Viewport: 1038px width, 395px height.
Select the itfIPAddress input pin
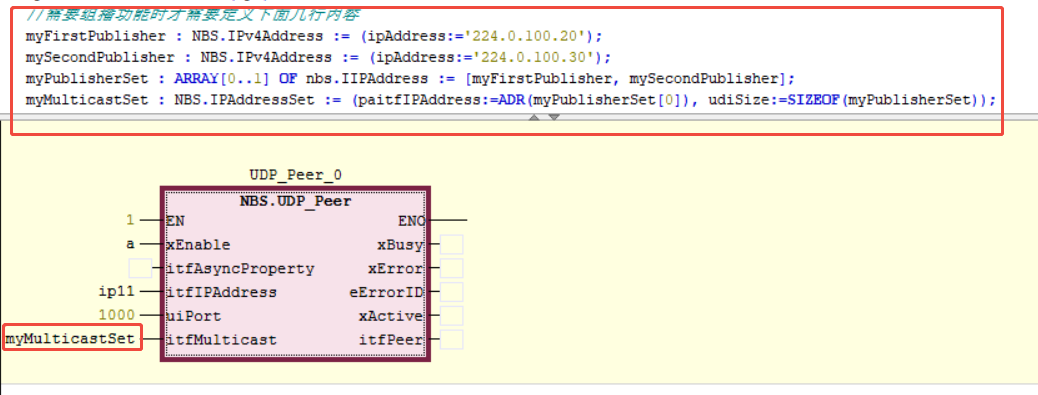[222, 292]
